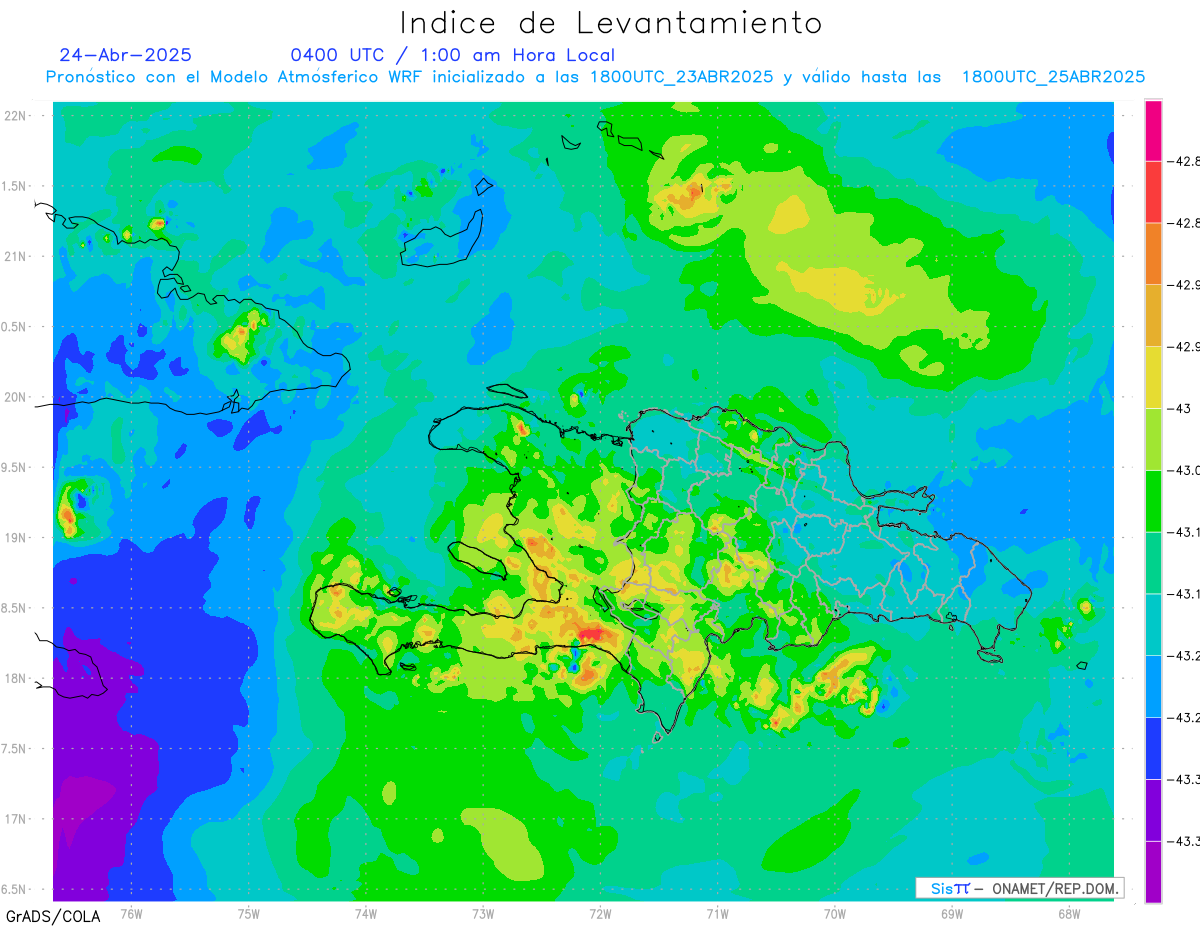Click the 'SisTT – ONAMET/REP.DOM.' credit box
Viewport: 1200px width, 927px height.
tap(1019, 888)
